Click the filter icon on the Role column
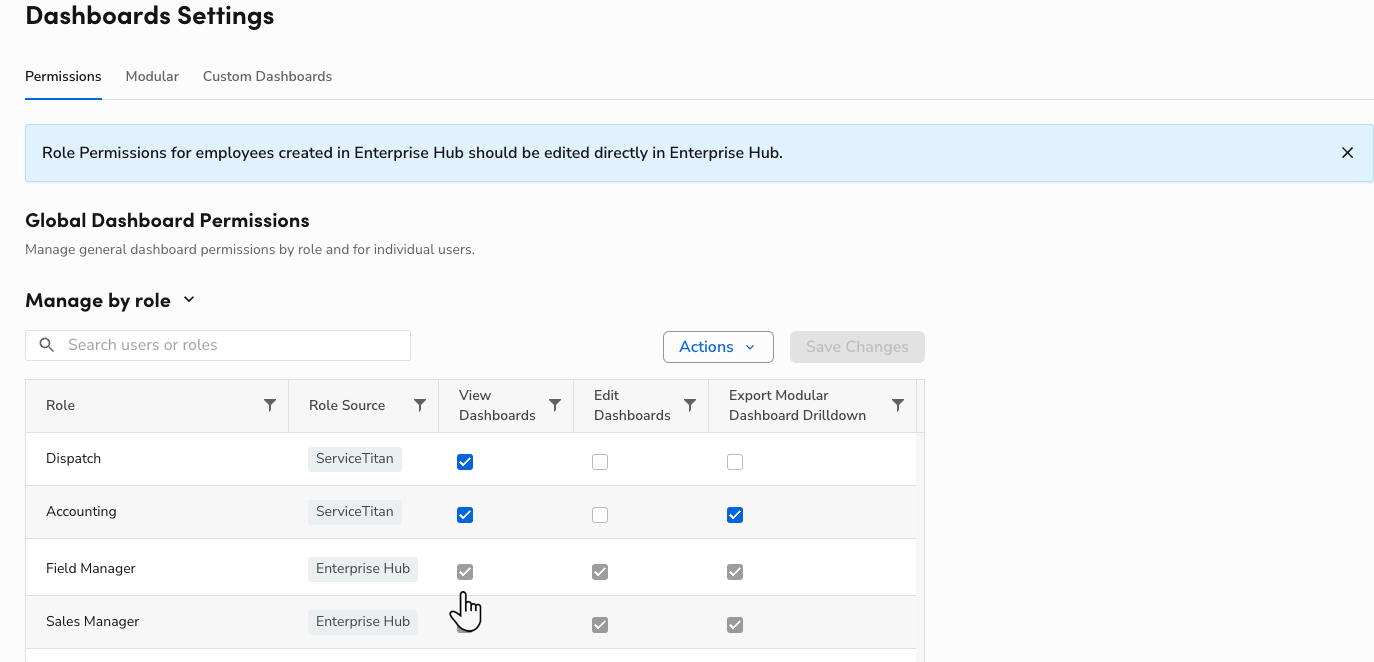 point(270,405)
